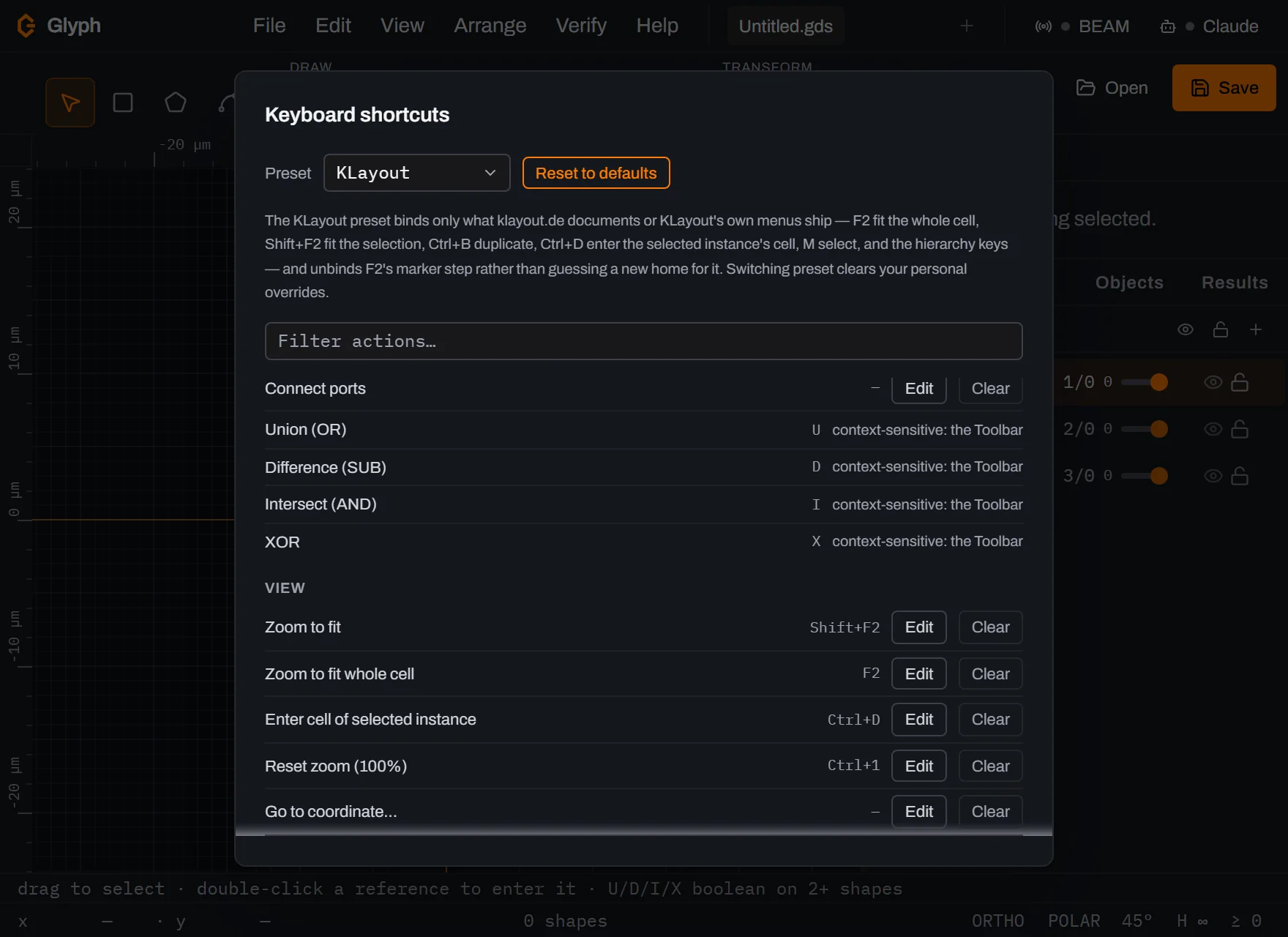
Task: Switch to the Untitled.gds tab
Action: pyautogui.click(x=786, y=26)
